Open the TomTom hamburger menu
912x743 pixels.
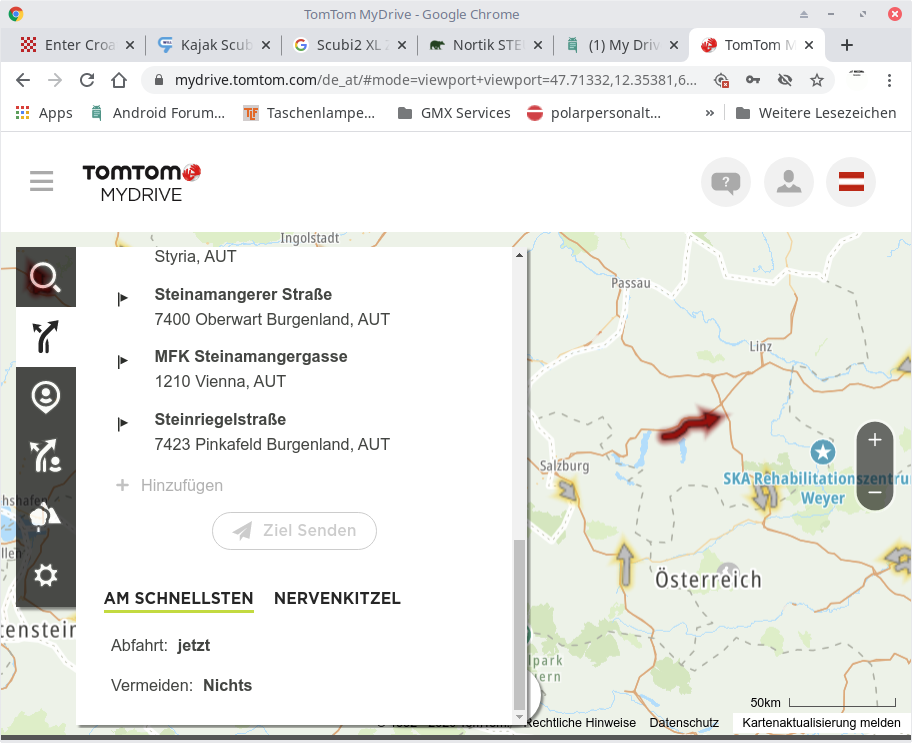pos(41,181)
